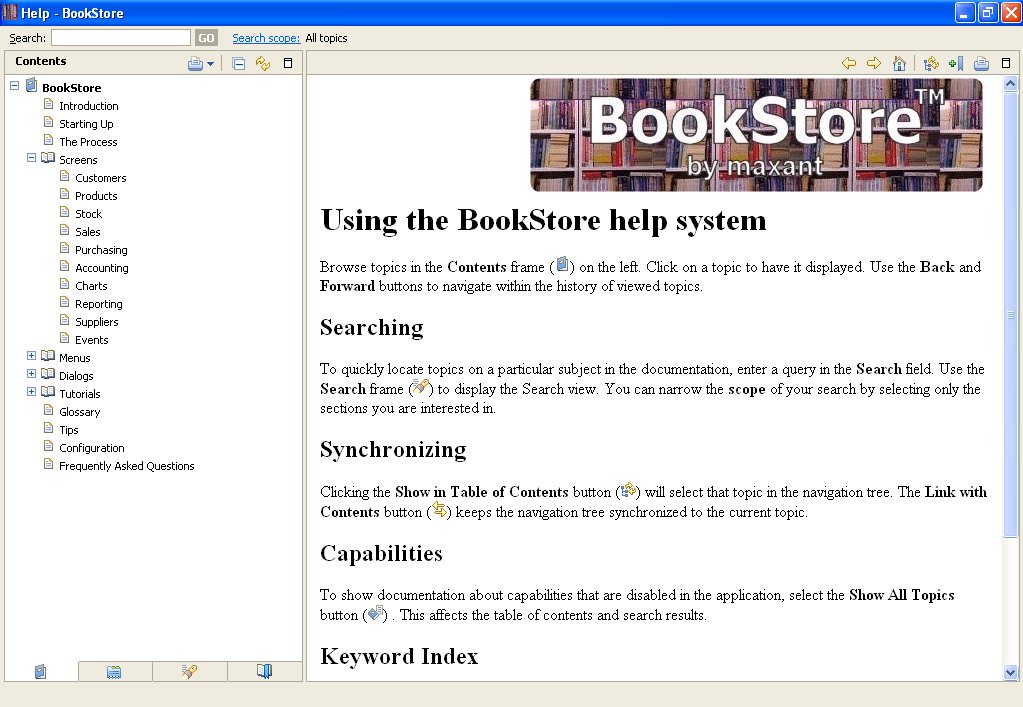Image resolution: width=1023 pixels, height=707 pixels.
Task: Click the scrollbar up arrow
Action: (1010, 83)
